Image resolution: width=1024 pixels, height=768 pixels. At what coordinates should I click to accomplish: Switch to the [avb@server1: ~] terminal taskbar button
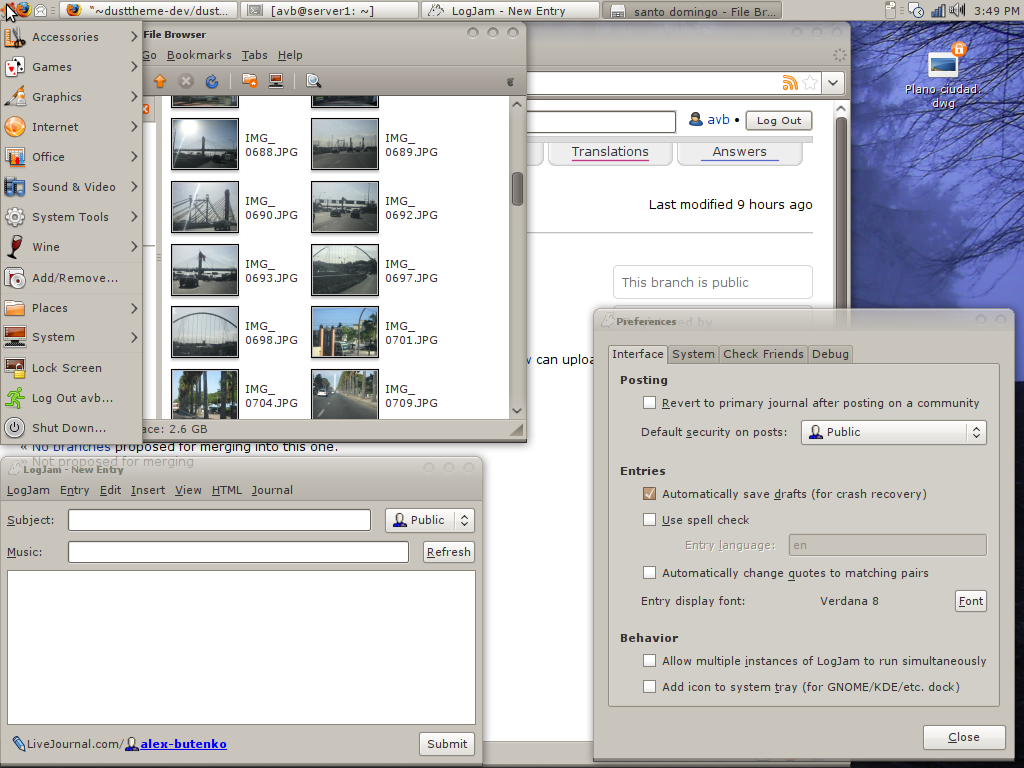[330, 10]
